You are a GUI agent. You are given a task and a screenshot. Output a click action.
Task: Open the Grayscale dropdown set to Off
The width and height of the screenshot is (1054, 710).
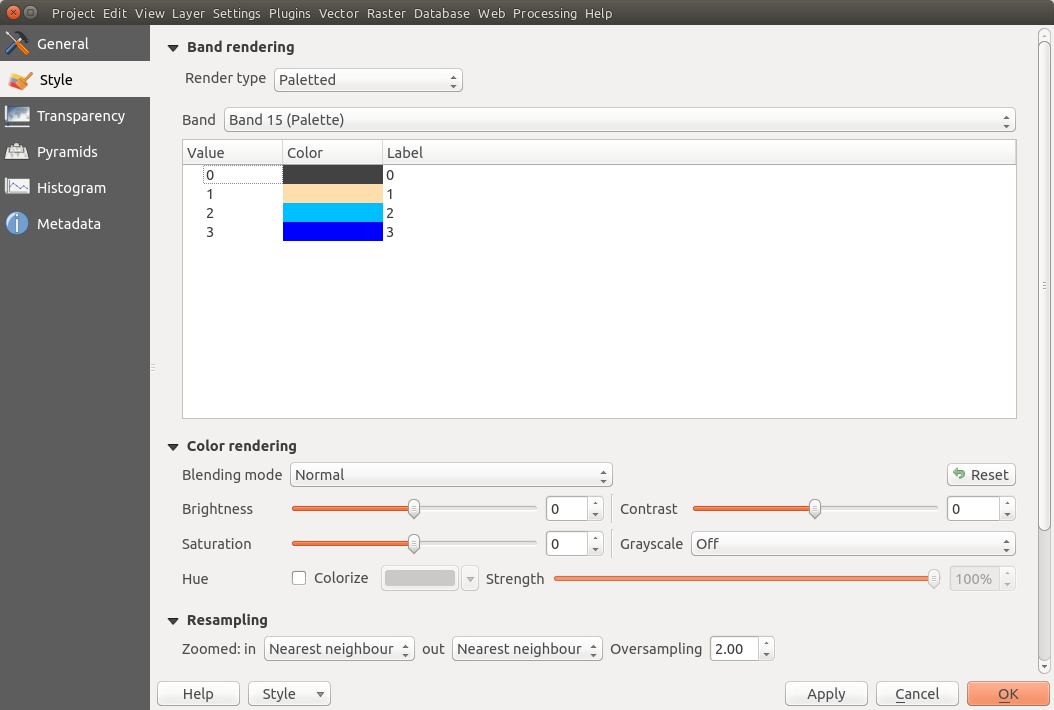point(853,544)
